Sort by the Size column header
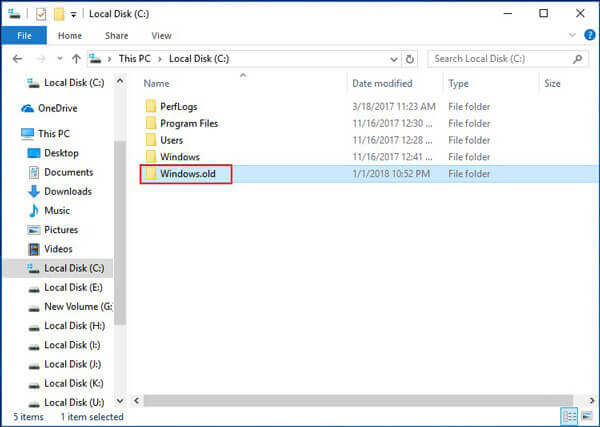 click(552, 83)
